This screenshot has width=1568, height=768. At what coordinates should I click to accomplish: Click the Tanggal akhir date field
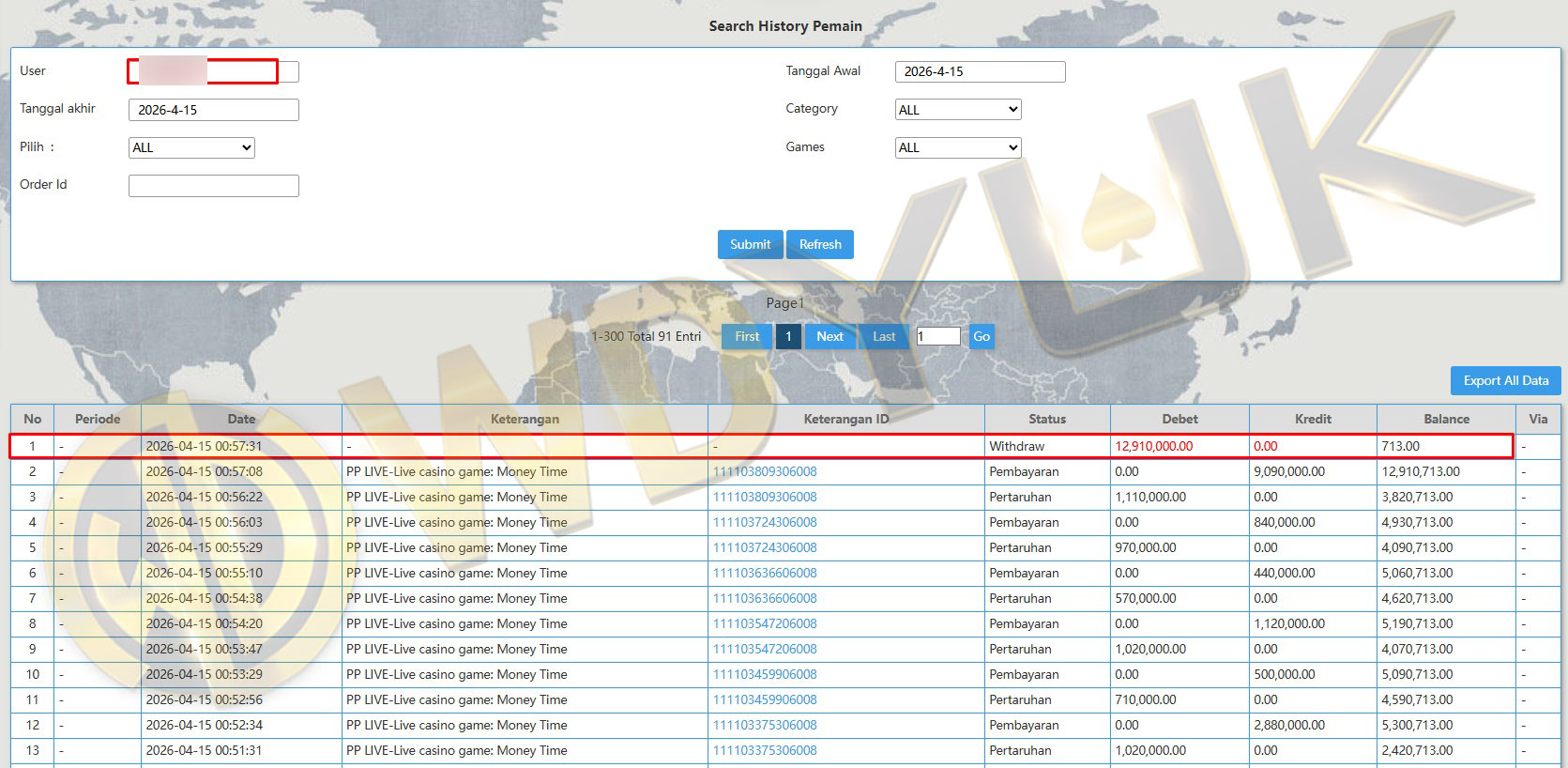(x=213, y=110)
